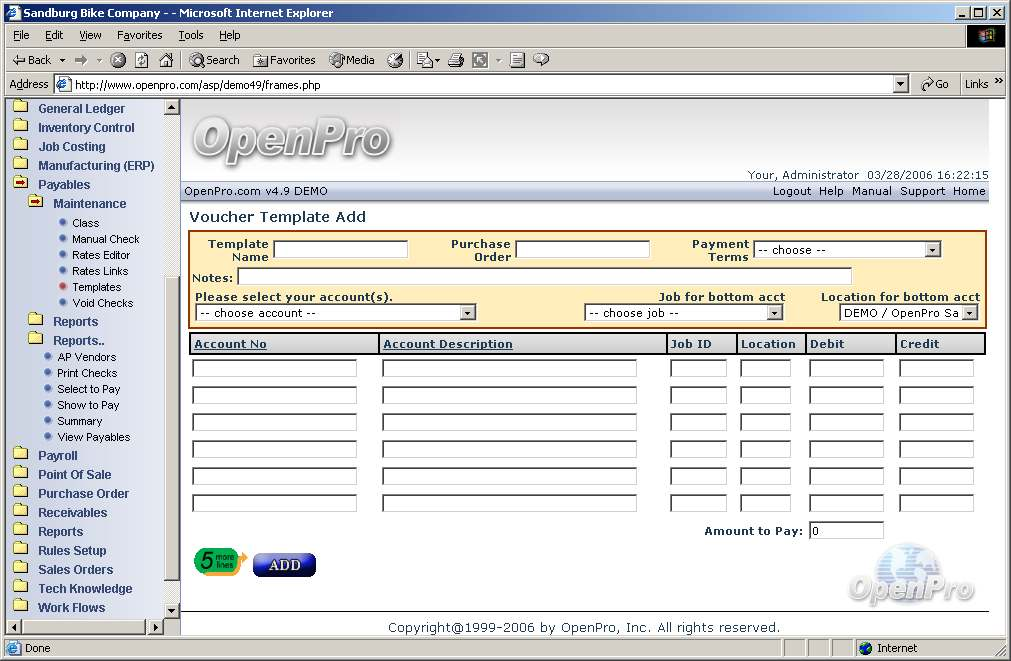The height and width of the screenshot is (661, 1011).
Task: Expand the address bar URL dropdown arrow
Action: [901, 85]
